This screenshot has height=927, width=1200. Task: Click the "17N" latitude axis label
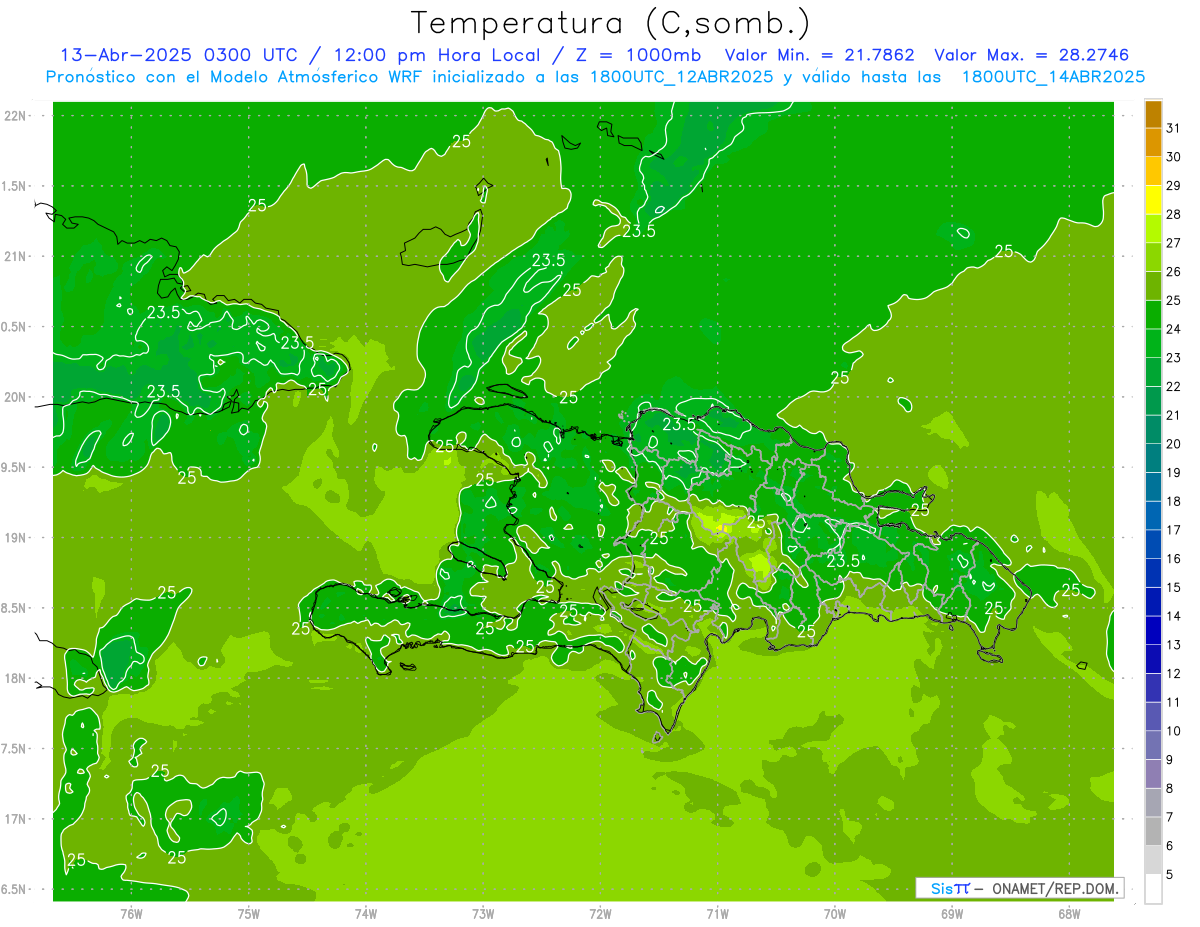coord(16,819)
